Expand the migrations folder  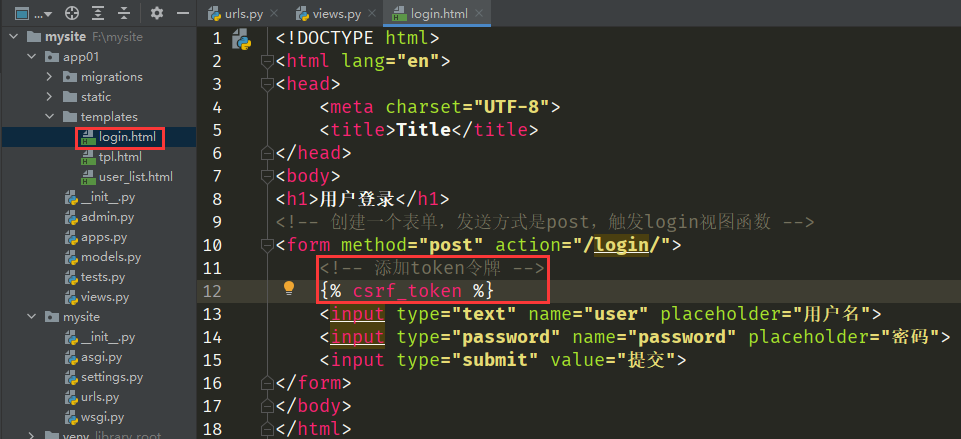click(51, 77)
